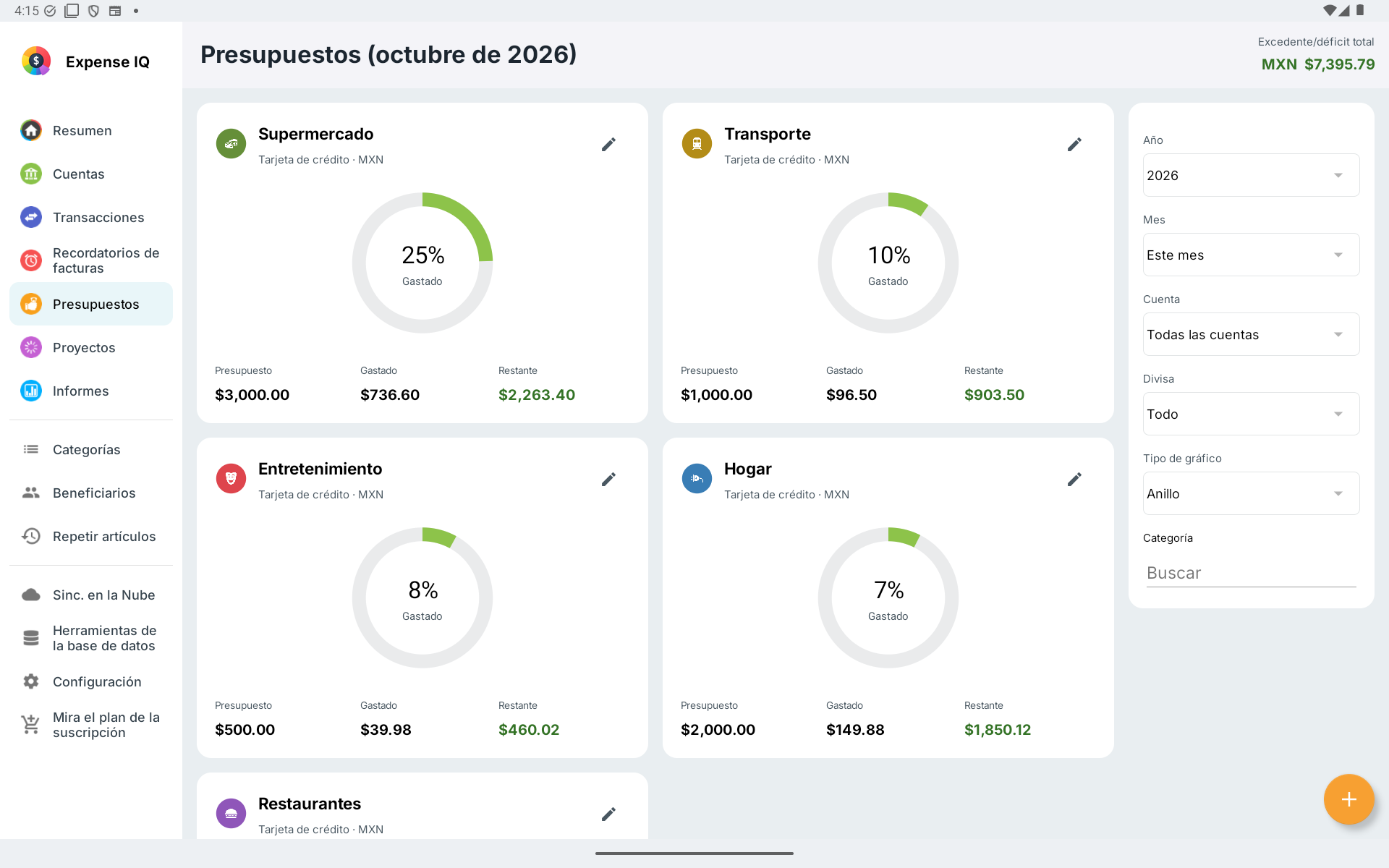Click the Entretenimiento 8% ring chart

(422, 597)
